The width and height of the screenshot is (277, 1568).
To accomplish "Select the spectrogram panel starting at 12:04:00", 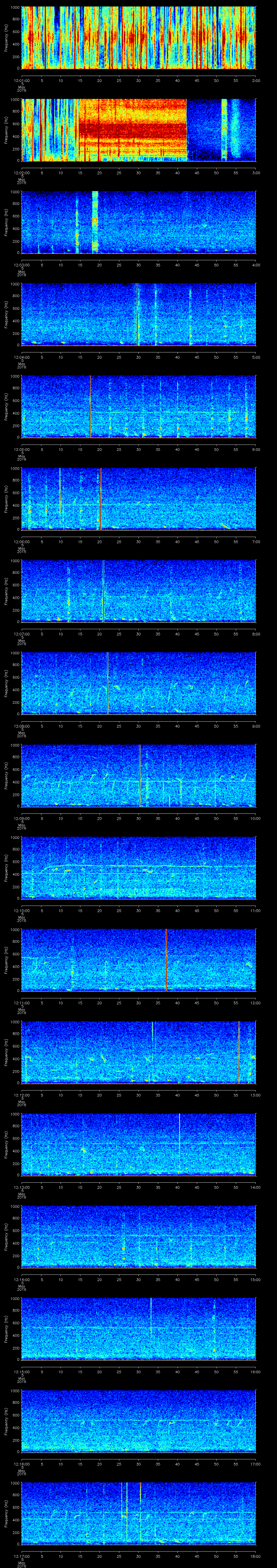I will [x=139, y=315].
